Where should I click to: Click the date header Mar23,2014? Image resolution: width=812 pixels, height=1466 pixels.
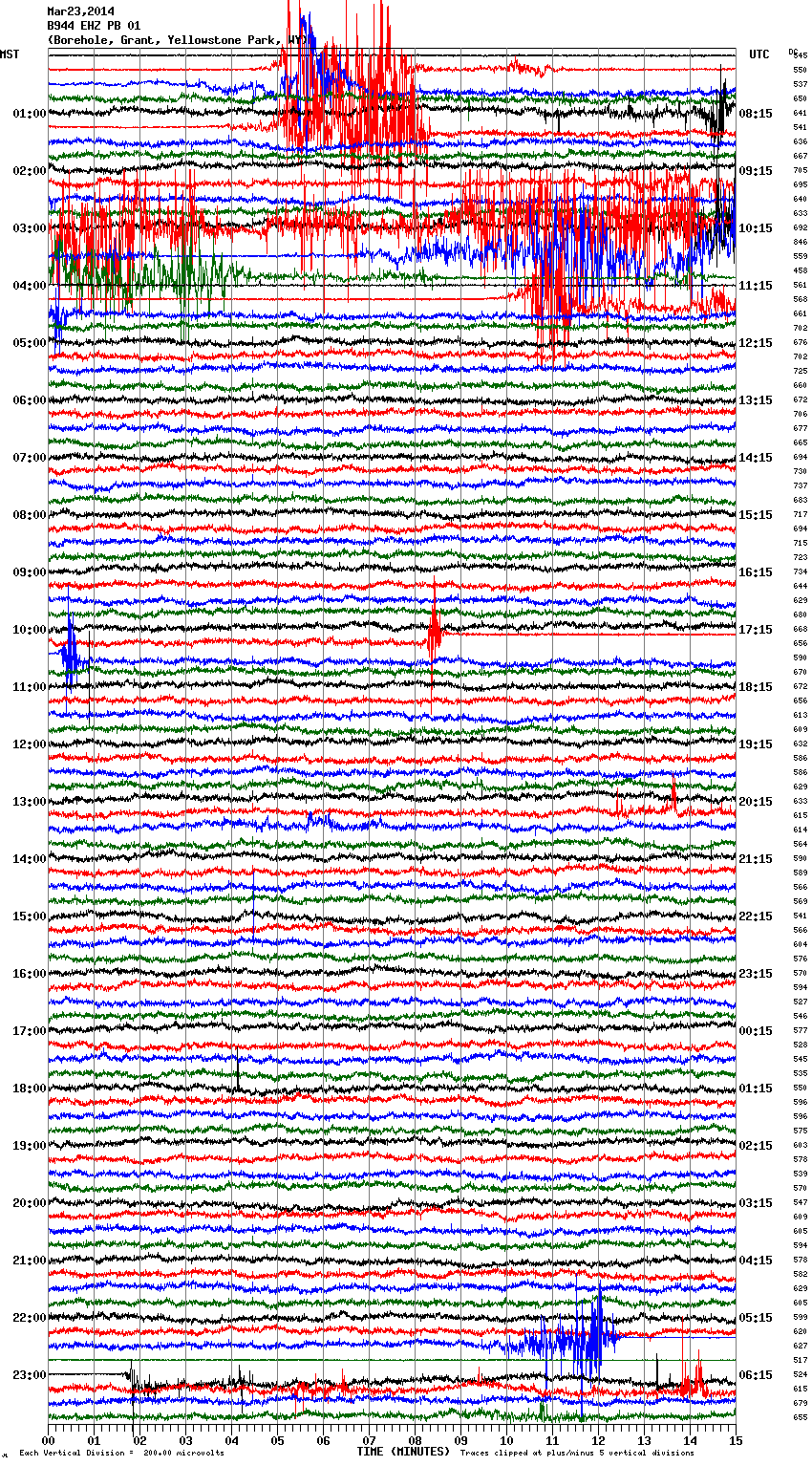[x=80, y=11]
